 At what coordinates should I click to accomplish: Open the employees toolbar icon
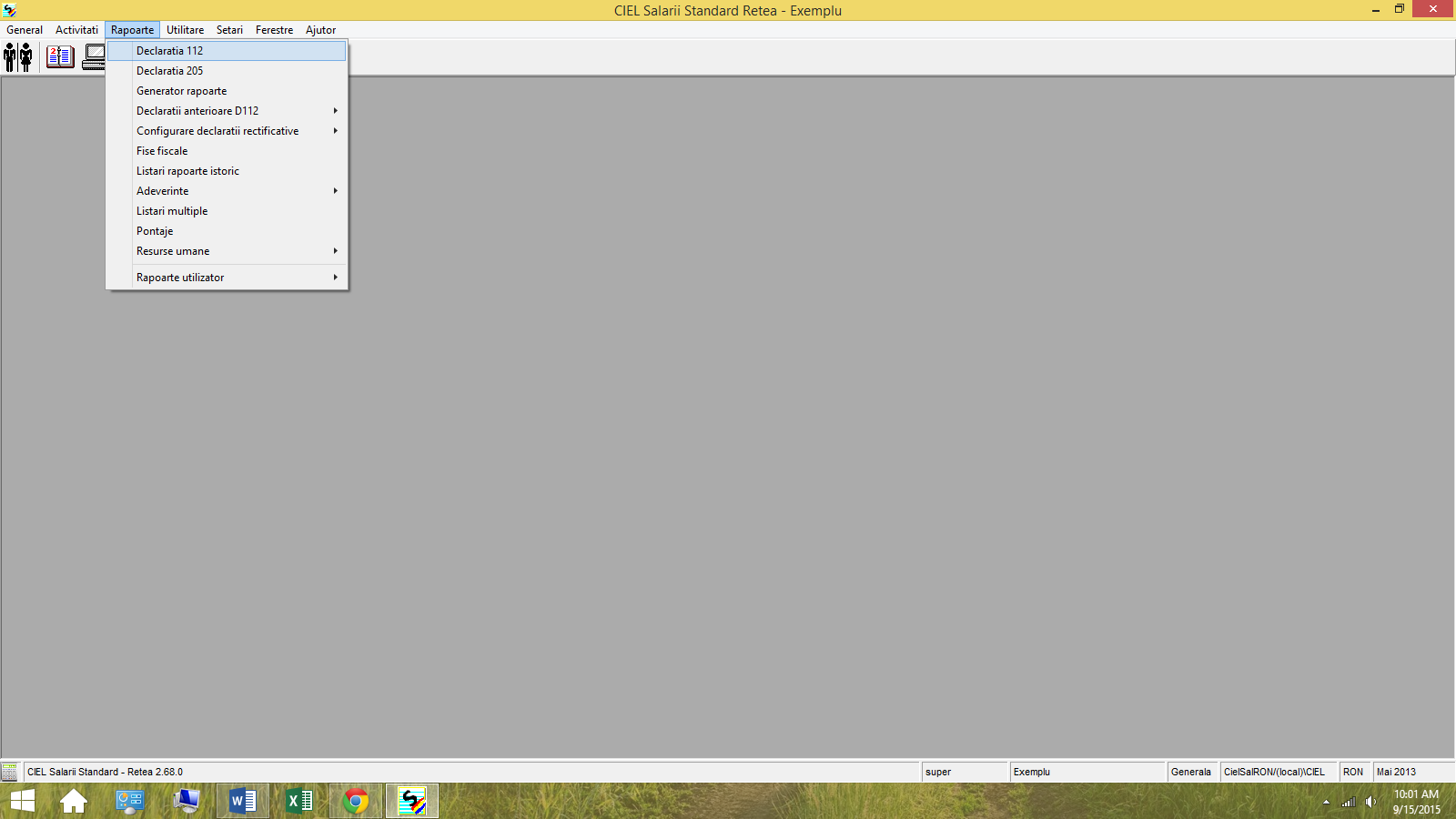[x=18, y=57]
